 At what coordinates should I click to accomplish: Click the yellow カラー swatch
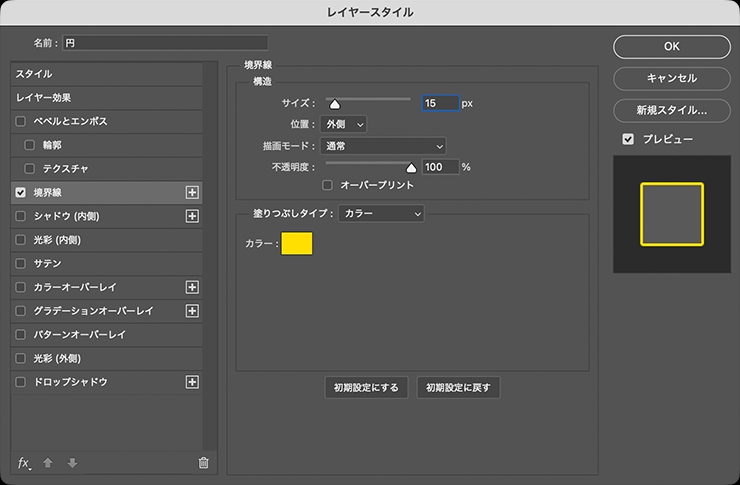(x=297, y=243)
